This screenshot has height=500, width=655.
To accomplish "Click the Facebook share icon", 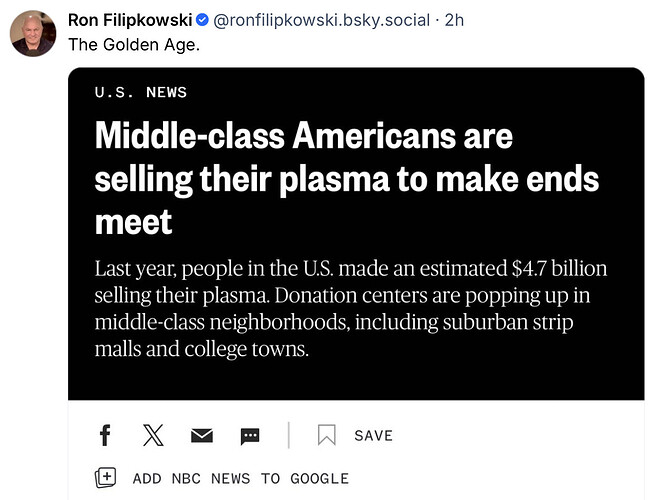I will tap(104, 435).
